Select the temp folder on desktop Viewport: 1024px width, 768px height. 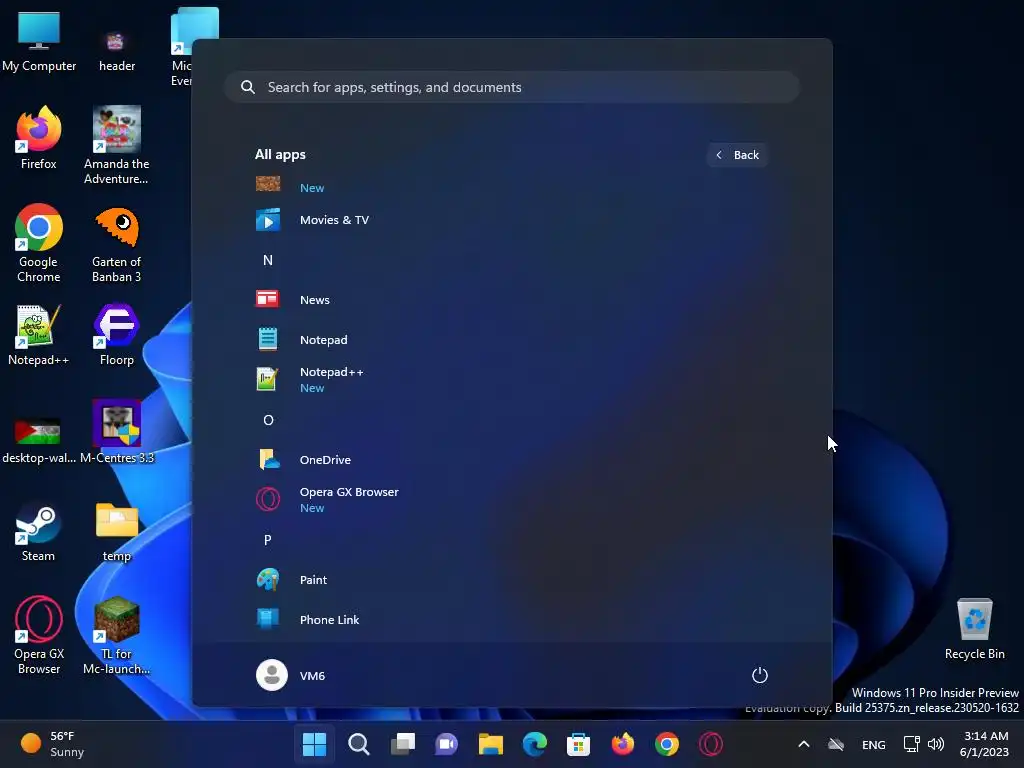pos(117,532)
